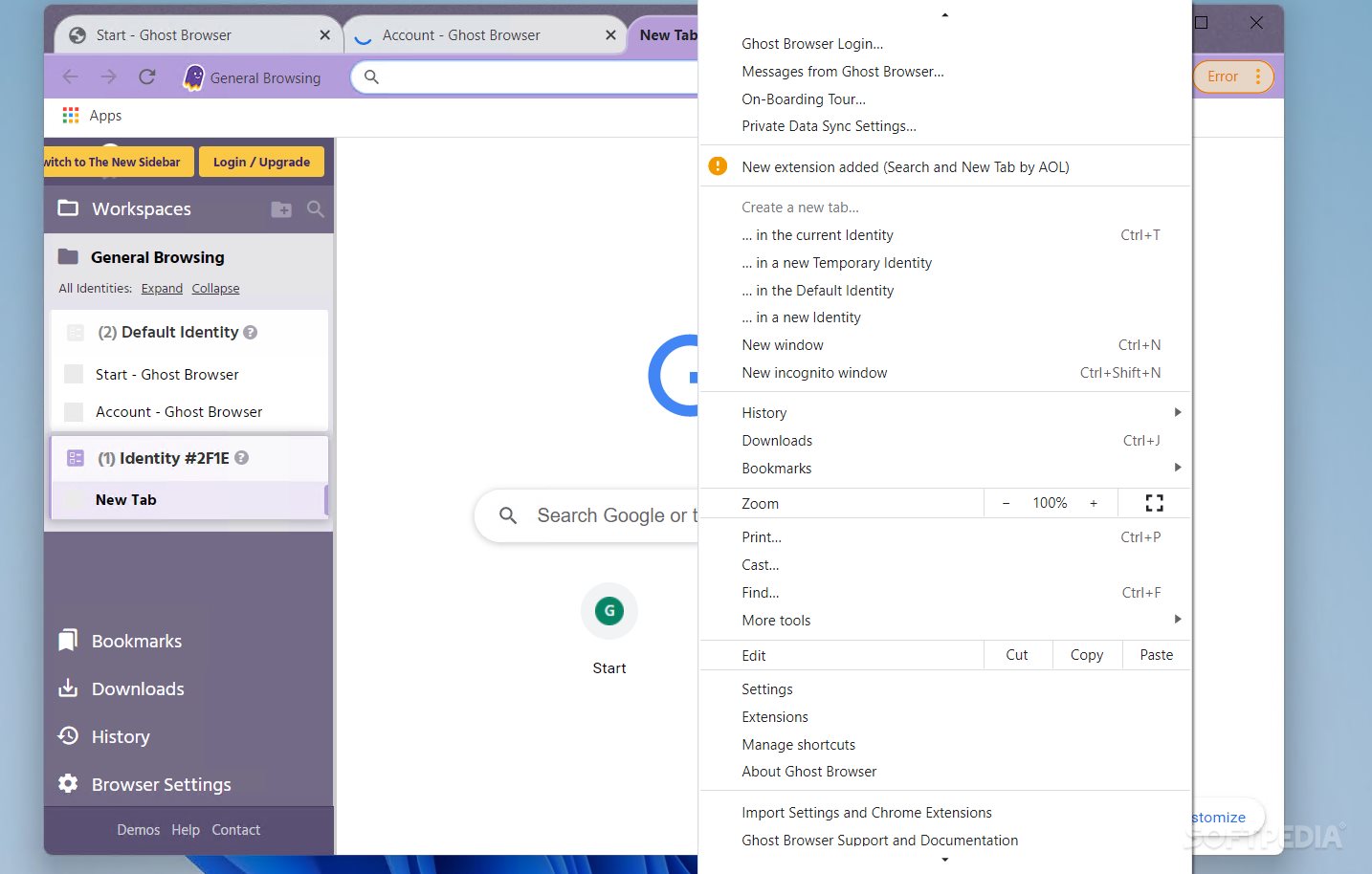This screenshot has width=1372, height=874.
Task: Click the Ghost Browser ghost logo icon
Action: tap(193, 77)
